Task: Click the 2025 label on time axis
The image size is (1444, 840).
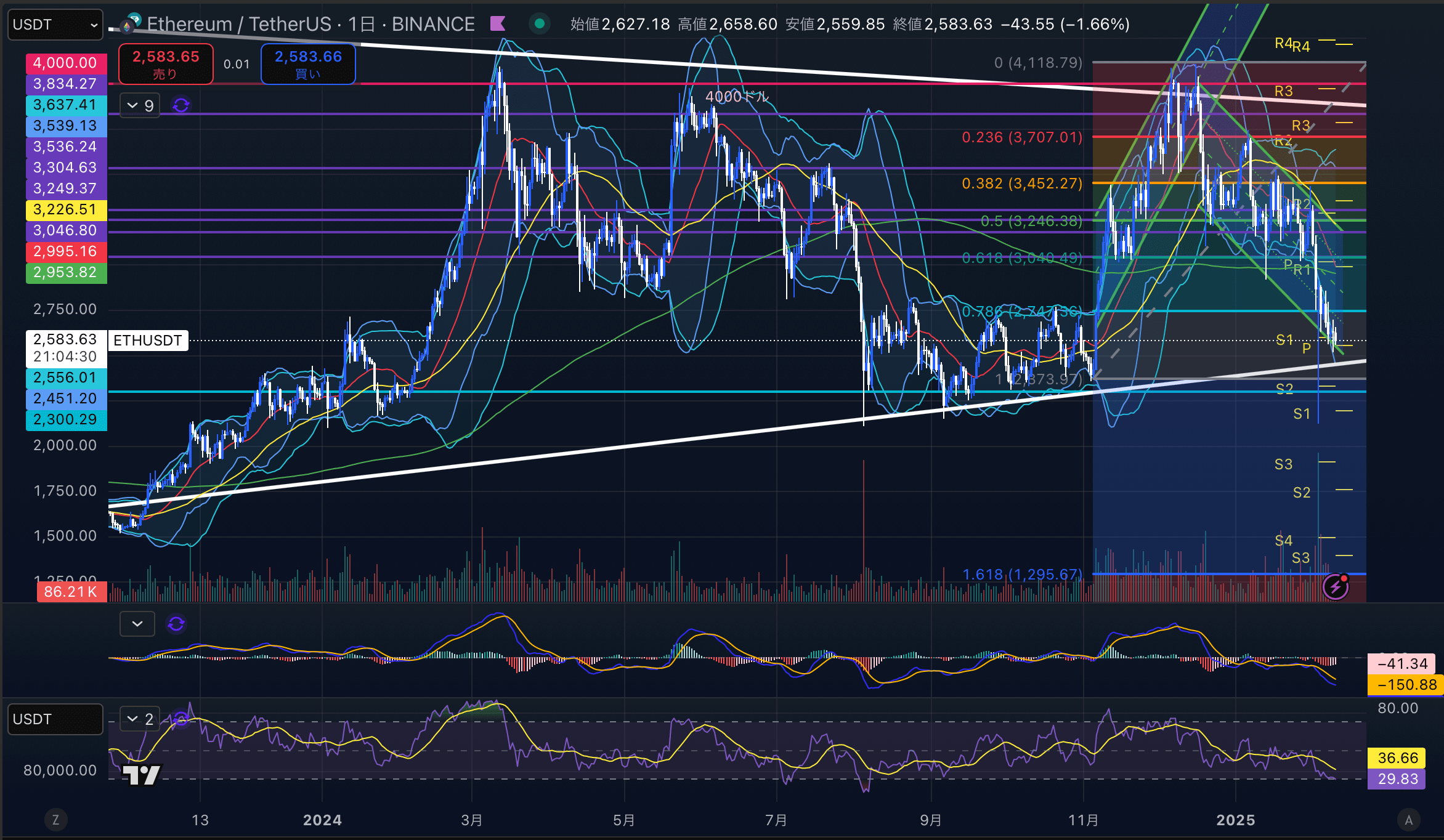Action: [1236, 820]
